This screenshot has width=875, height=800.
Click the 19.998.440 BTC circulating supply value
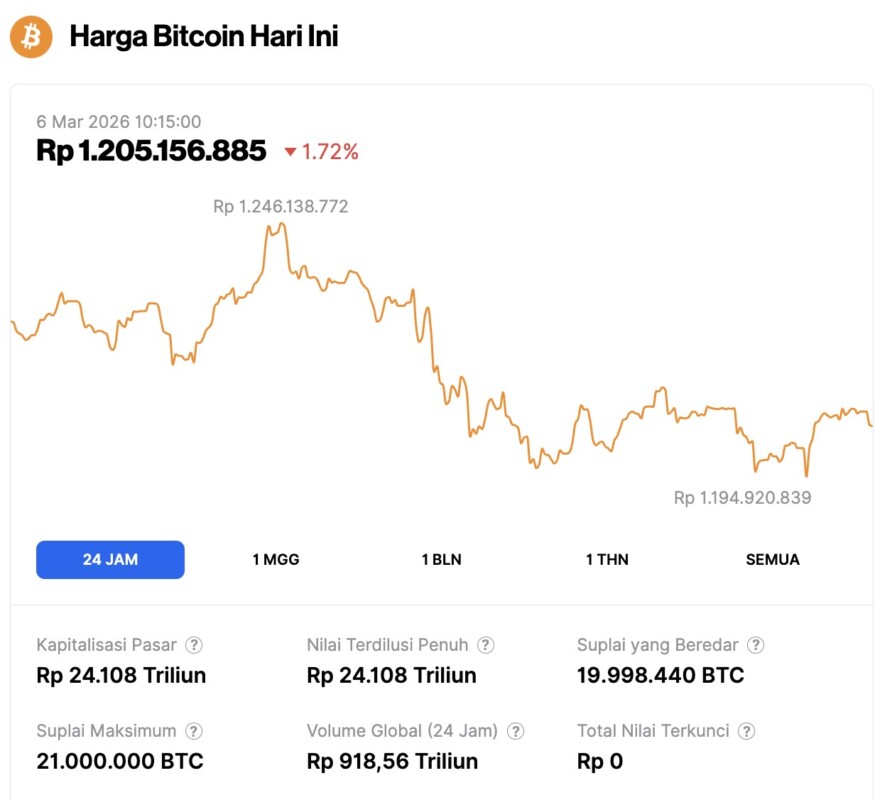660,675
